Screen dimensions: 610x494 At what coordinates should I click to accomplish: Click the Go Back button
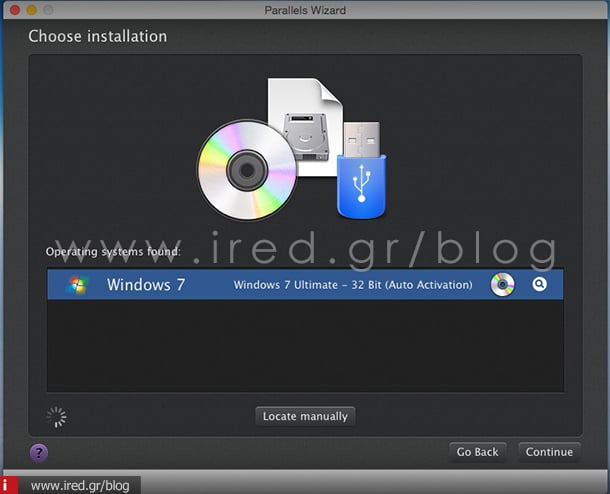(477, 452)
